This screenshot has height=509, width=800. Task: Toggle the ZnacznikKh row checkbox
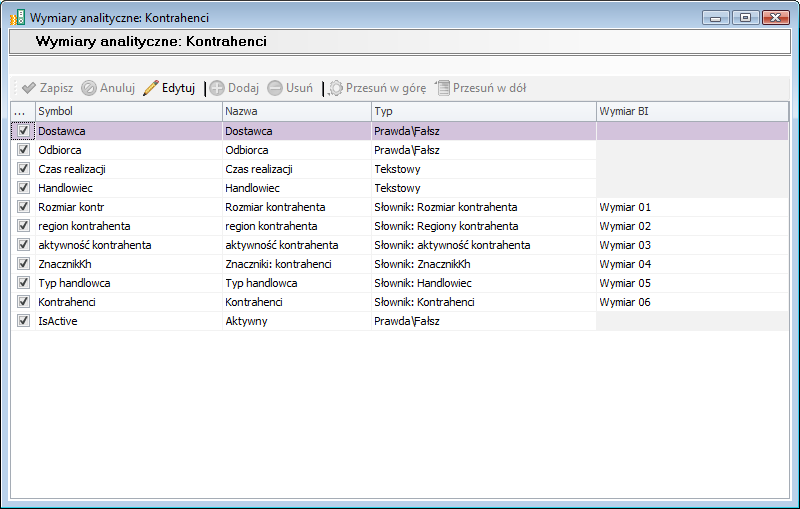(x=23, y=263)
